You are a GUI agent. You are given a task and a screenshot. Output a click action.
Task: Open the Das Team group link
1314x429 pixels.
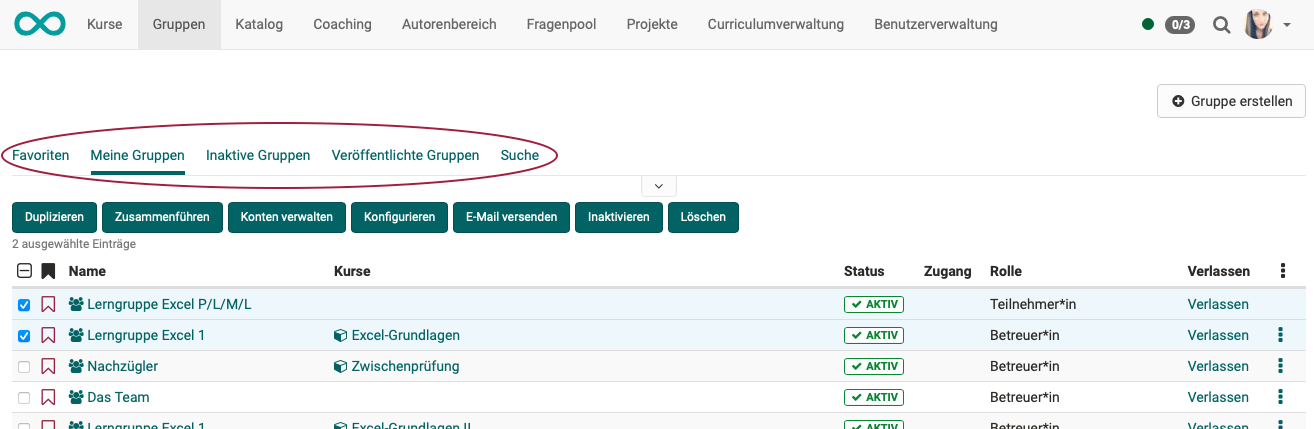coord(118,397)
